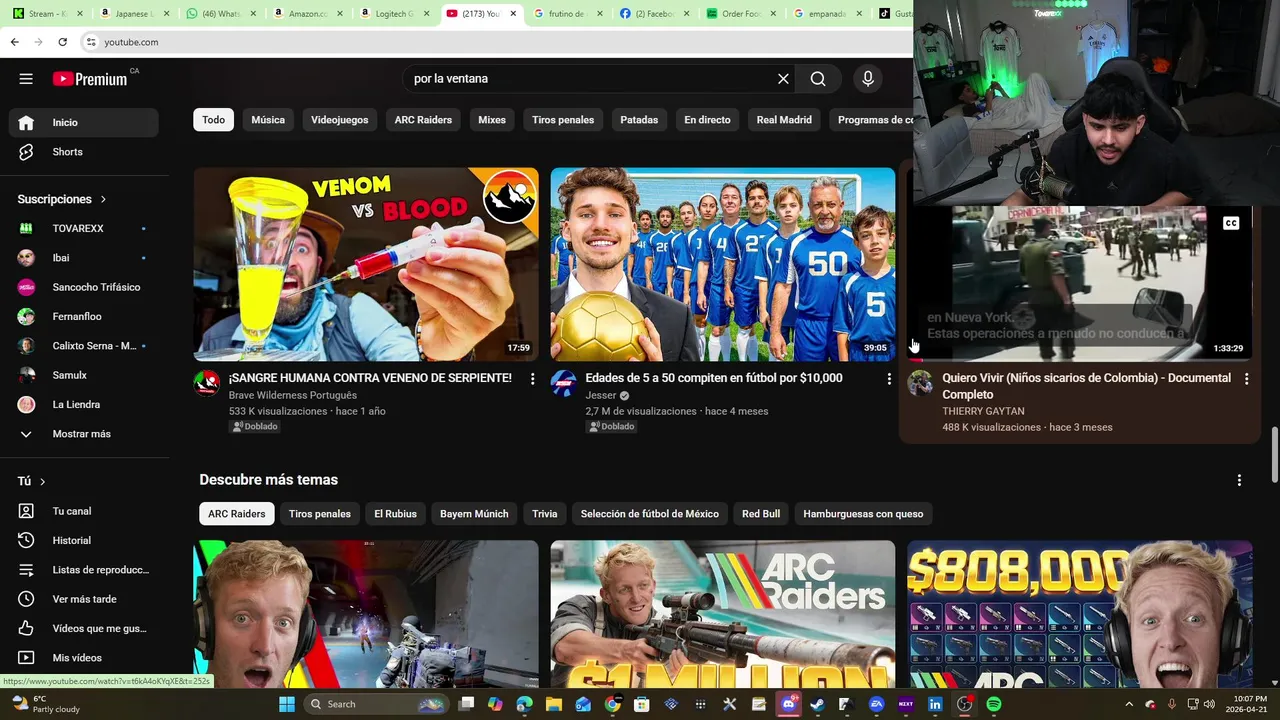Switch to the WhatsApp browser tab
The height and width of the screenshot is (720, 1280).
click(220, 14)
